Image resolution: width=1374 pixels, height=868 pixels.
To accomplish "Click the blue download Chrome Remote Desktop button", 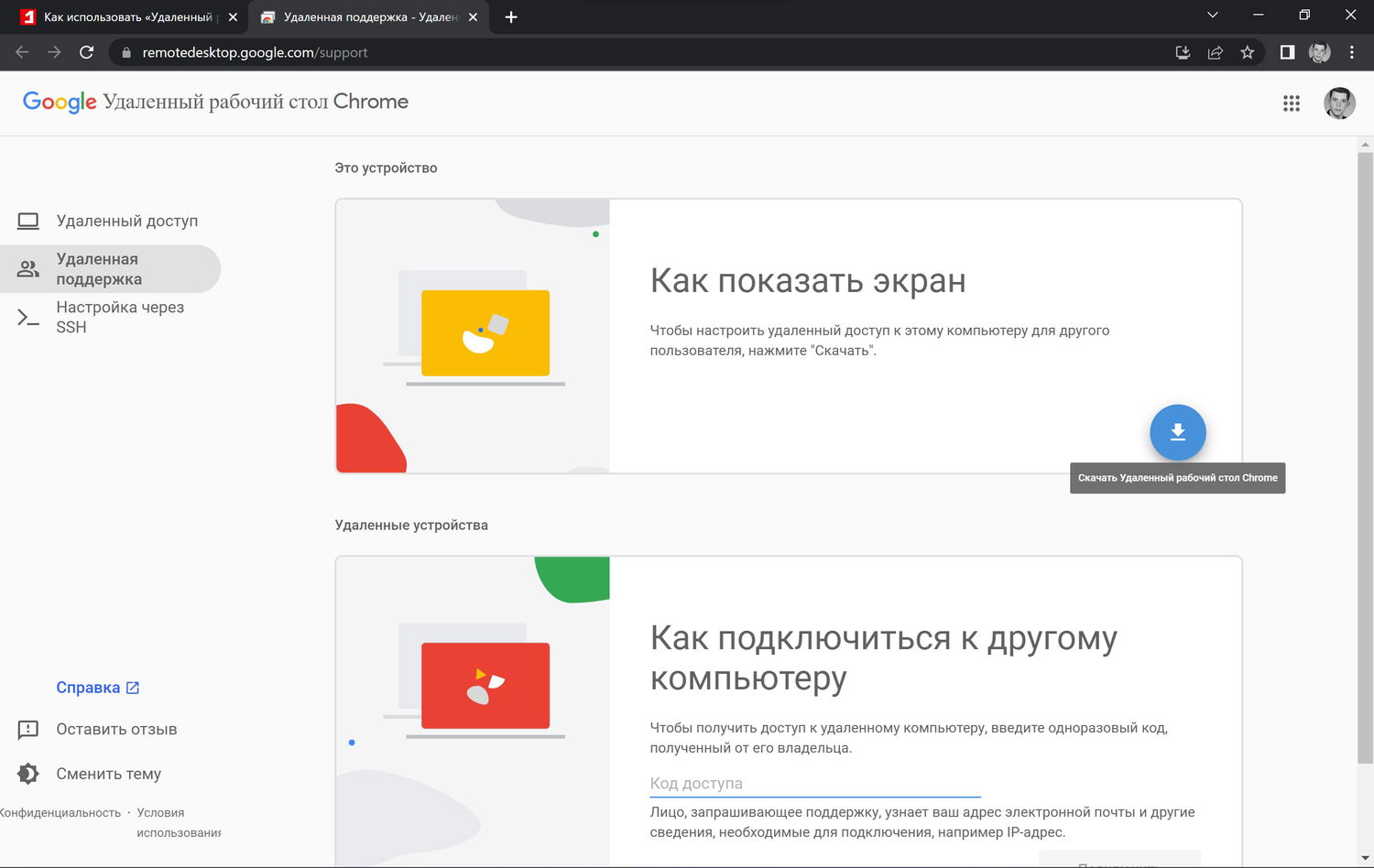I will (1178, 432).
